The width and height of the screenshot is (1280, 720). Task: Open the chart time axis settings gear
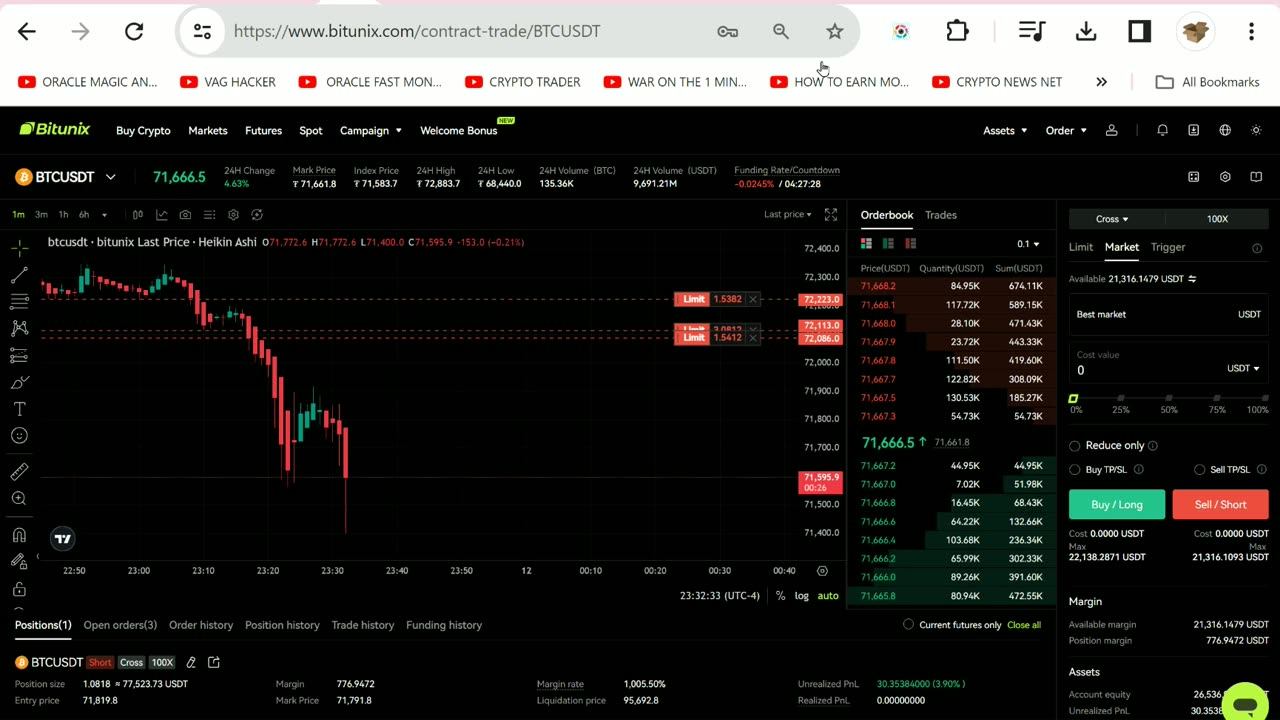point(822,570)
